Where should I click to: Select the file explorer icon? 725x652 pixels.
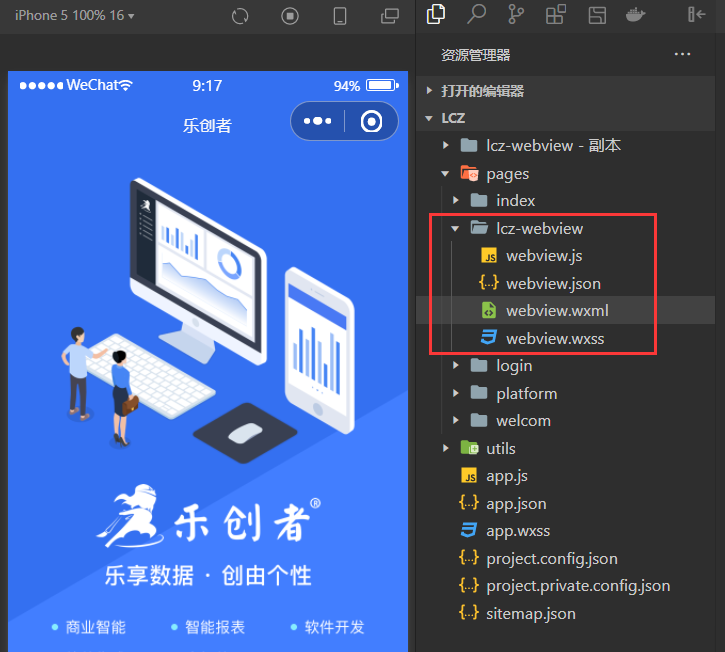click(436, 14)
